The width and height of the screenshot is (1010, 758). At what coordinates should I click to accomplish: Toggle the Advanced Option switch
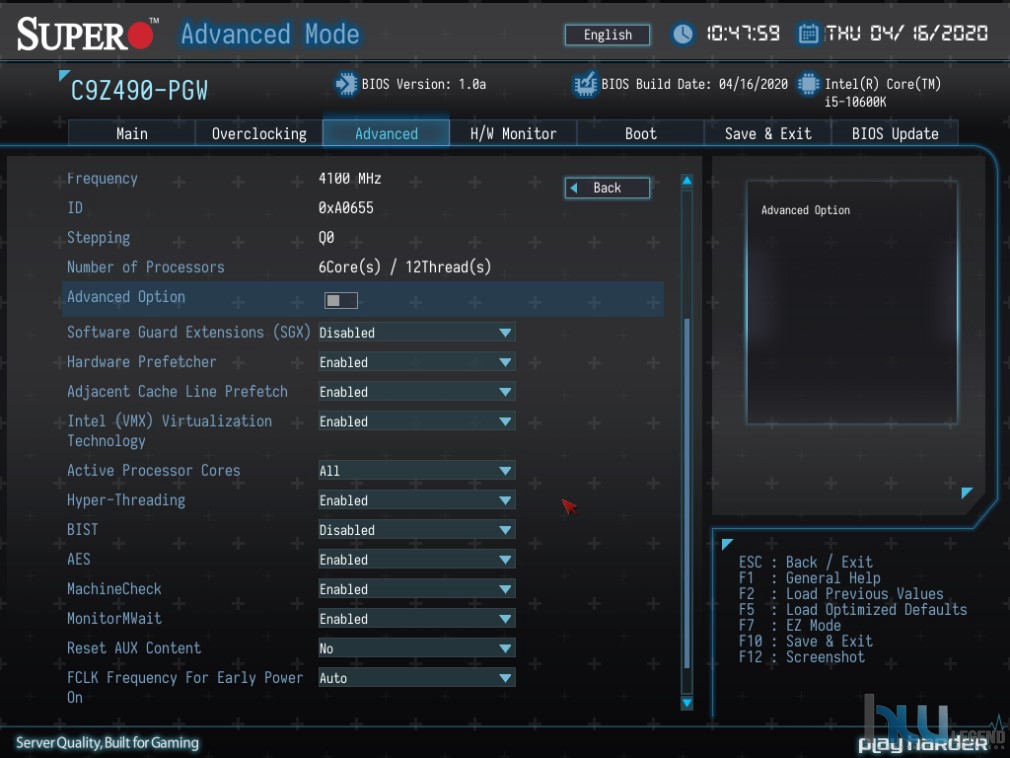(341, 300)
